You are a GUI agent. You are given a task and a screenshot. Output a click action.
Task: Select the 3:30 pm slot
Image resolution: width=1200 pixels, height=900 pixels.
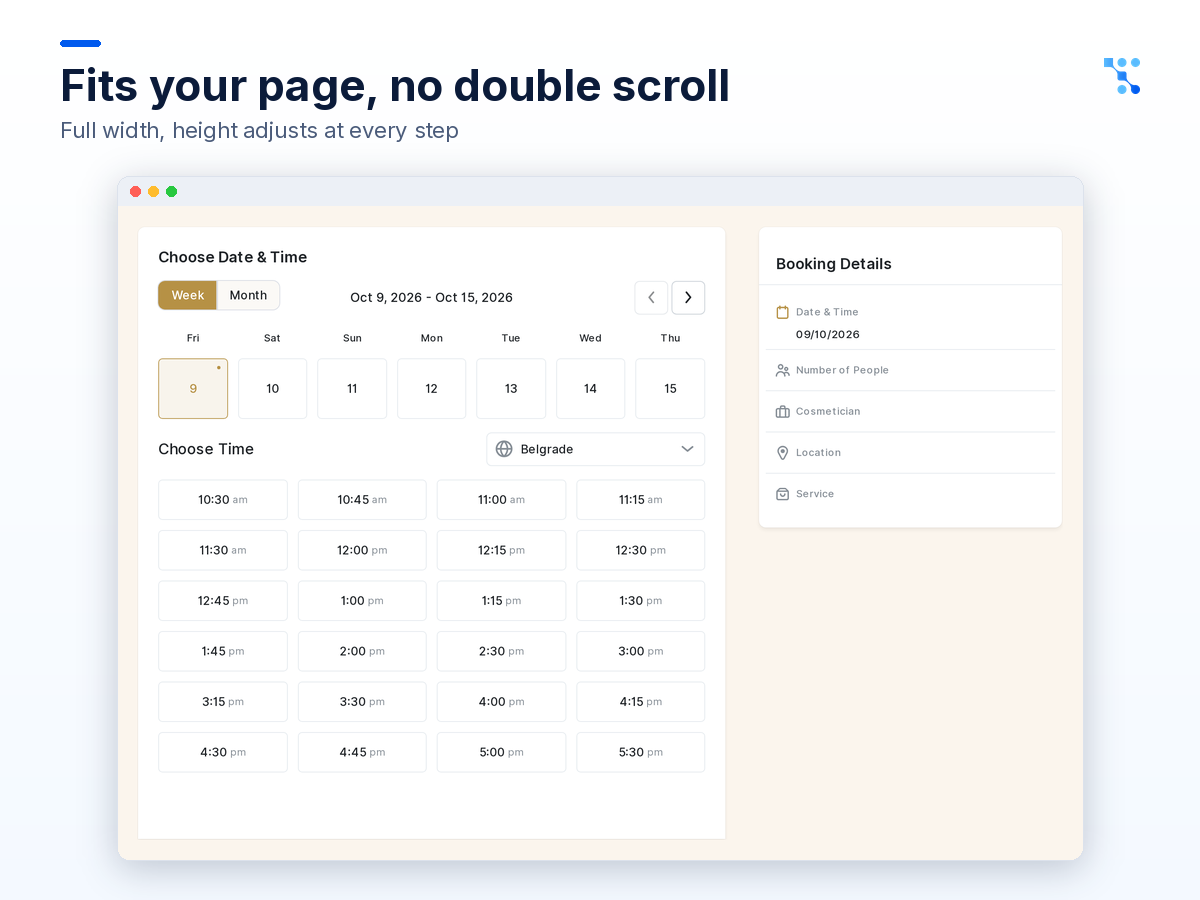(362, 702)
